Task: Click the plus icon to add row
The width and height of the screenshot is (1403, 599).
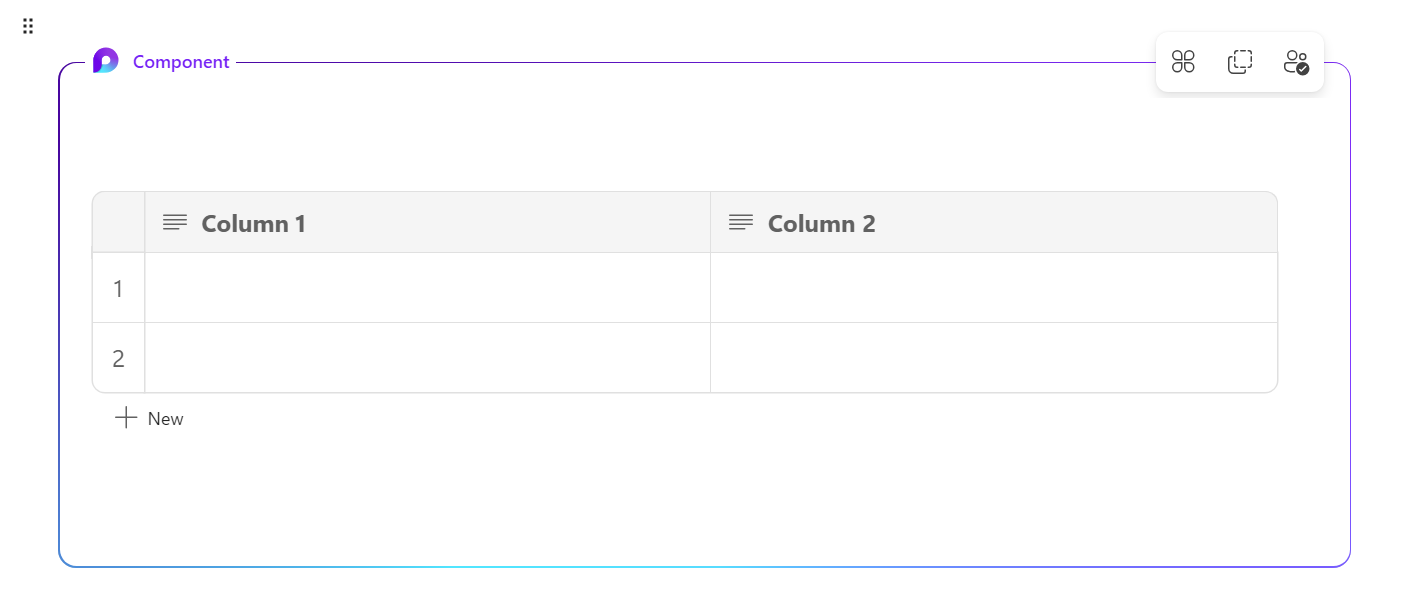Action: tap(125, 418)
